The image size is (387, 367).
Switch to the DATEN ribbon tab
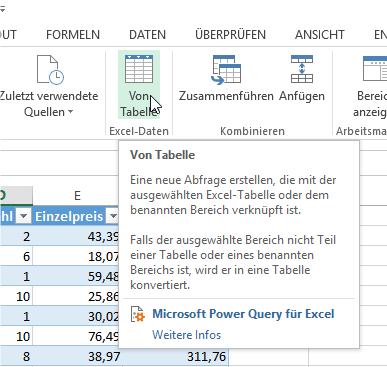(147, 35)
